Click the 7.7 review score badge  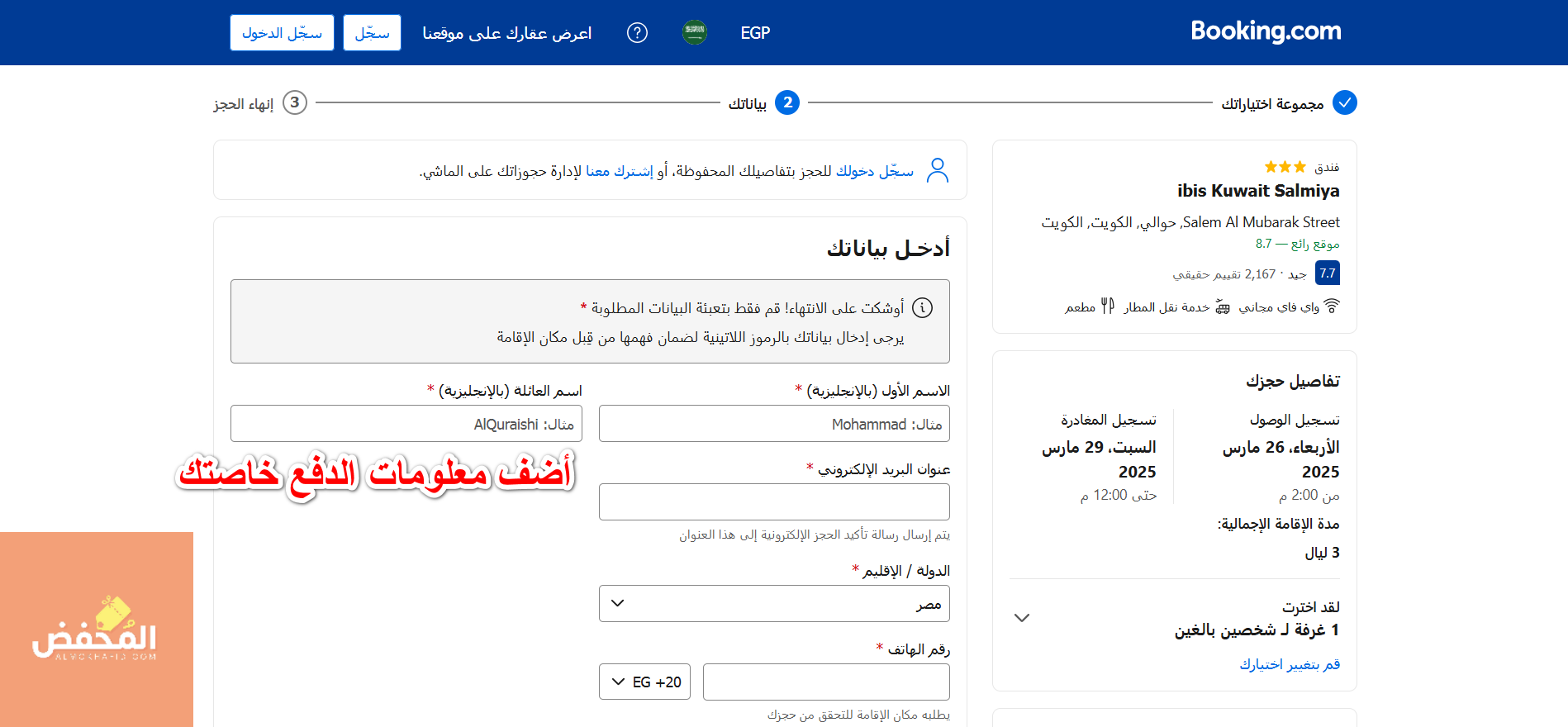point(1327,273)
